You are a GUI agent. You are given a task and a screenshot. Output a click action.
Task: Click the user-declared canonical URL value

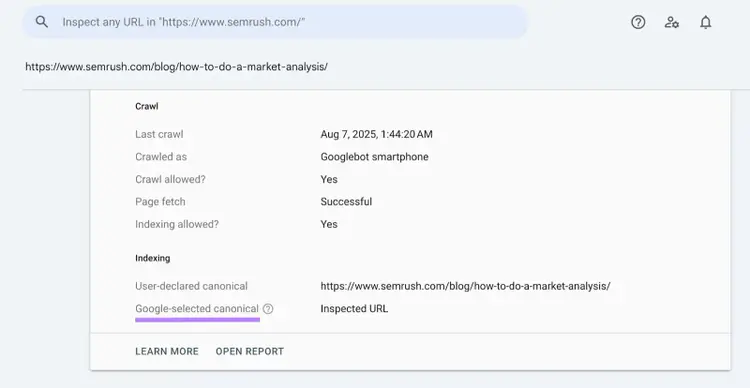465,287
